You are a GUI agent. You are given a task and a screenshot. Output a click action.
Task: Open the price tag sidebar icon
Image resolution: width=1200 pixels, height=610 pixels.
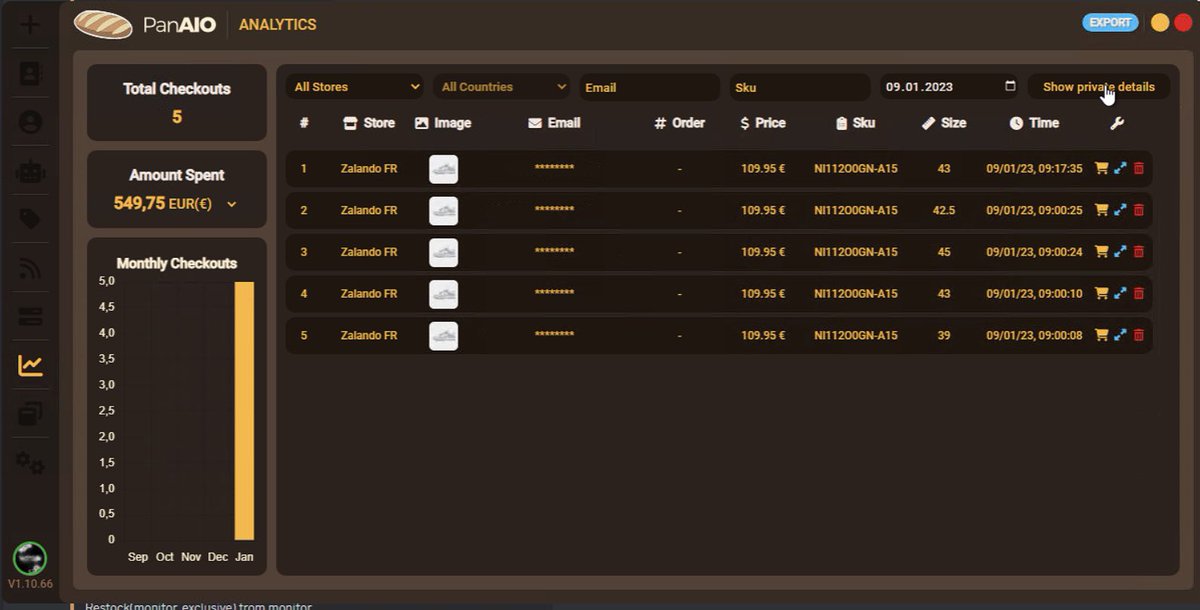coord(31,219)
